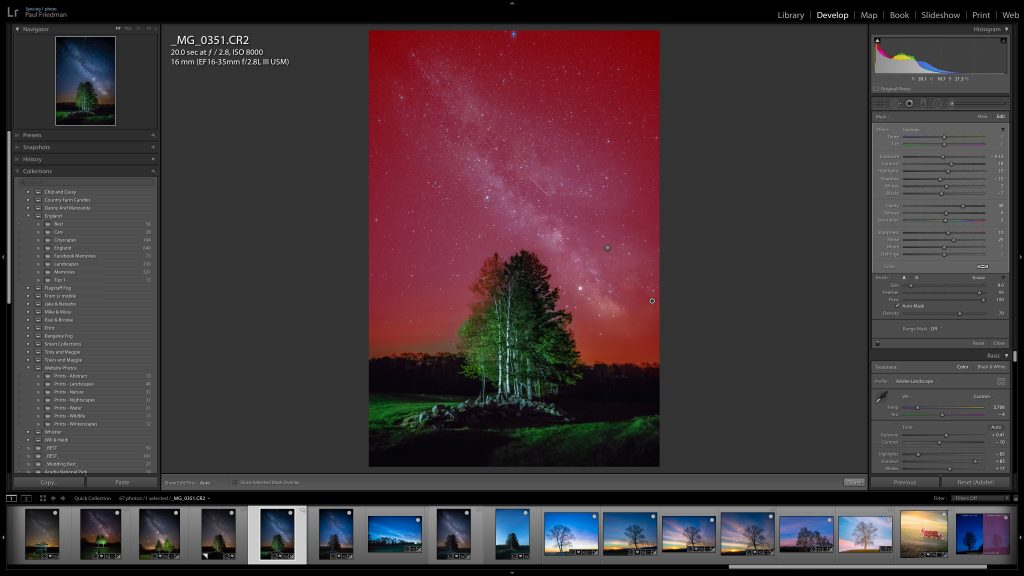Screen dimensions: 1024x576
Task: Click Auto tone button
Action: click(996, 427)
